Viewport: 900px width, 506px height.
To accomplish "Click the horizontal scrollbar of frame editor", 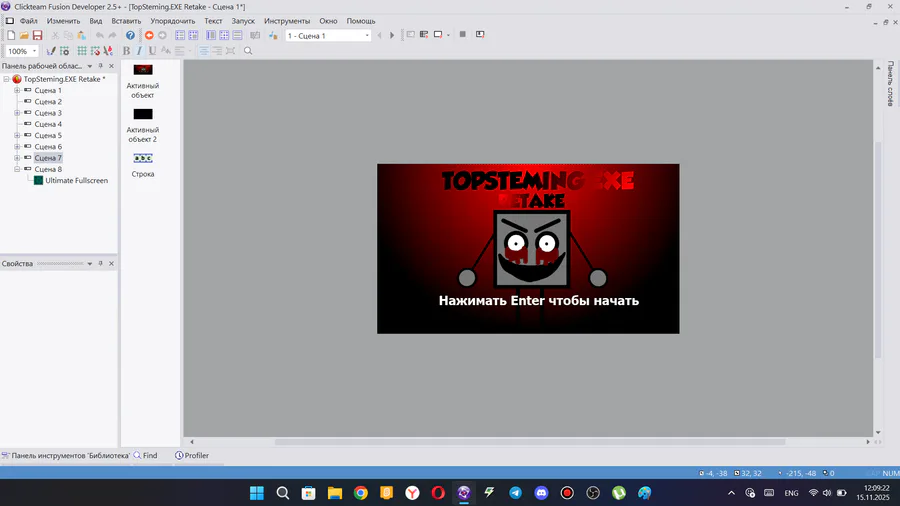I will click(529, 442).
